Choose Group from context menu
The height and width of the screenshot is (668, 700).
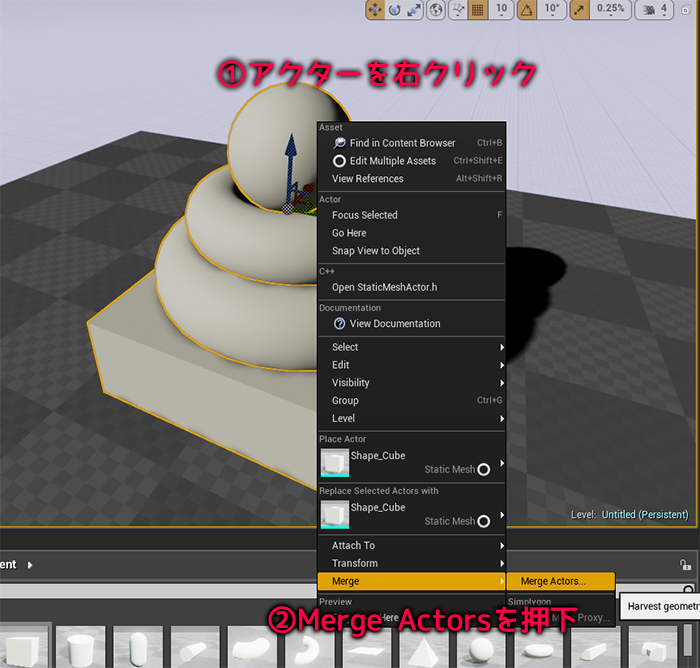click(x=411, y=401)
